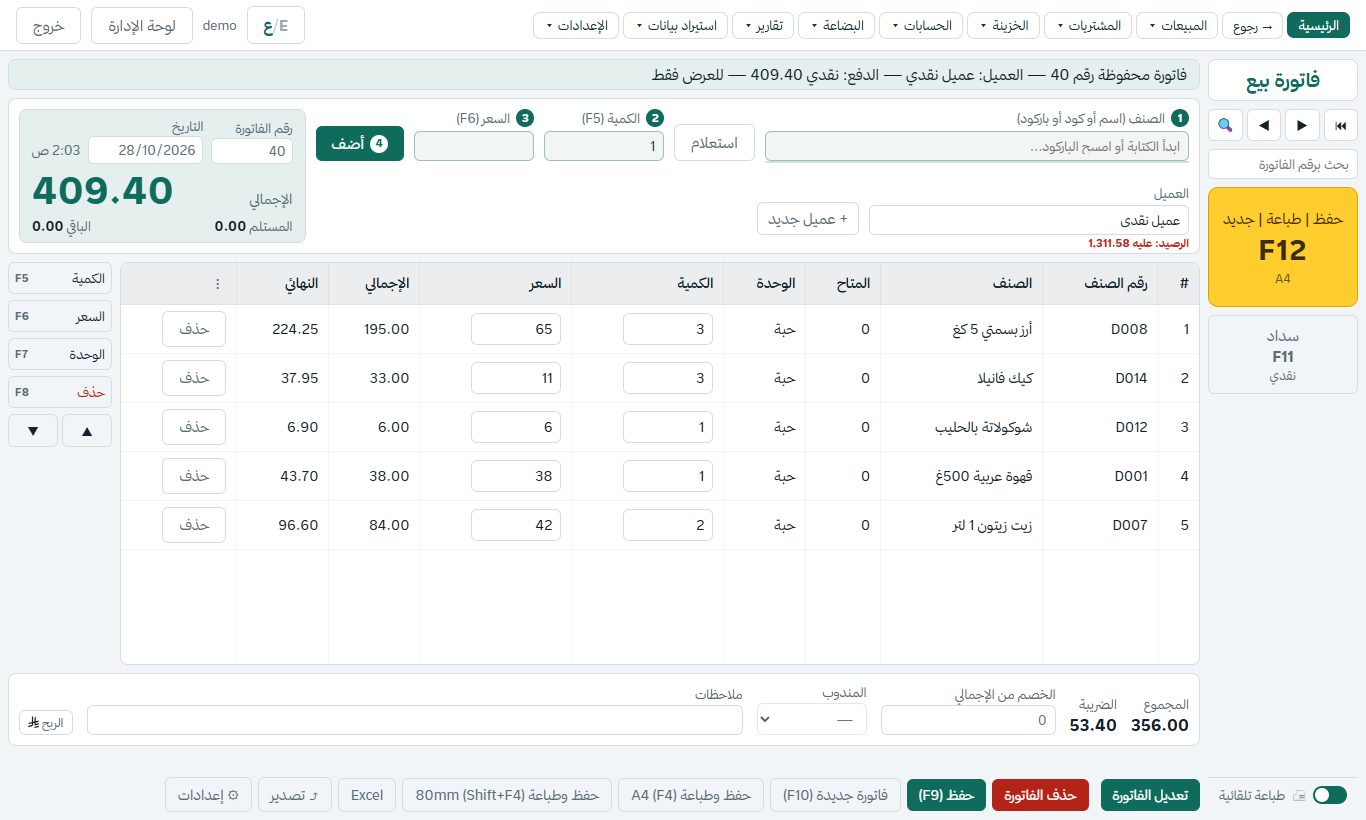Expand the الحسابات menu
Screen dimensions: 1366x820
pyautogui.click(x=922, y=25)
